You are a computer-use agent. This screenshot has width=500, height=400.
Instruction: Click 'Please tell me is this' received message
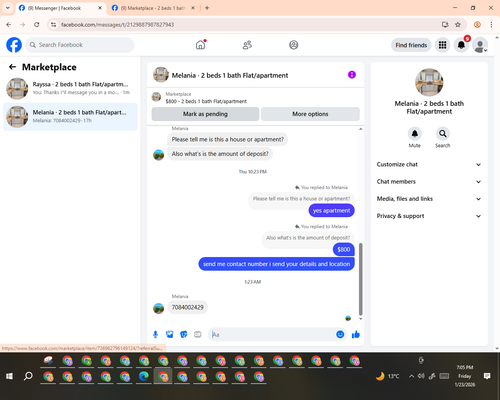tap(228, 139)
